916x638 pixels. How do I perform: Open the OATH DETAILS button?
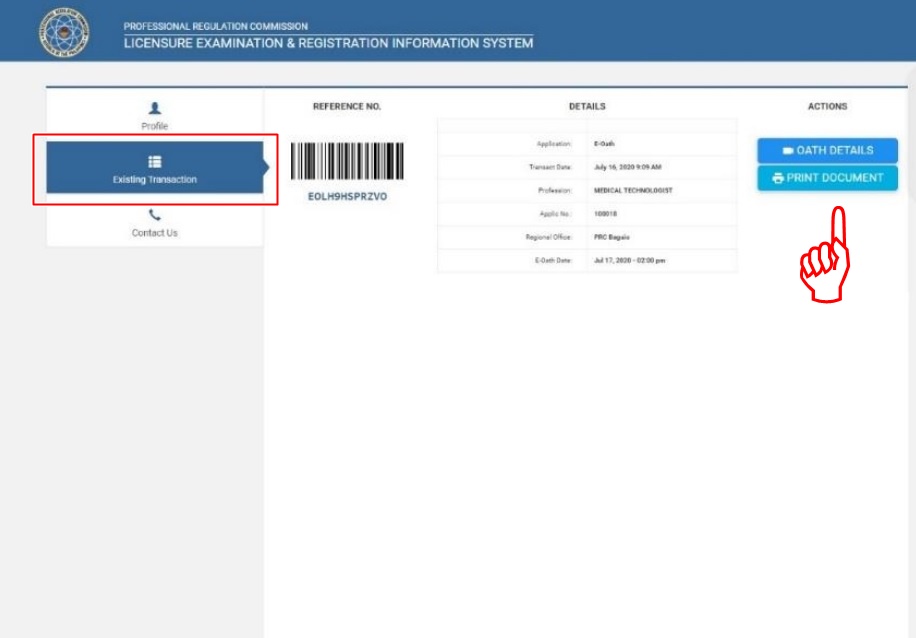pyautogui.click(x=827, y=150)
